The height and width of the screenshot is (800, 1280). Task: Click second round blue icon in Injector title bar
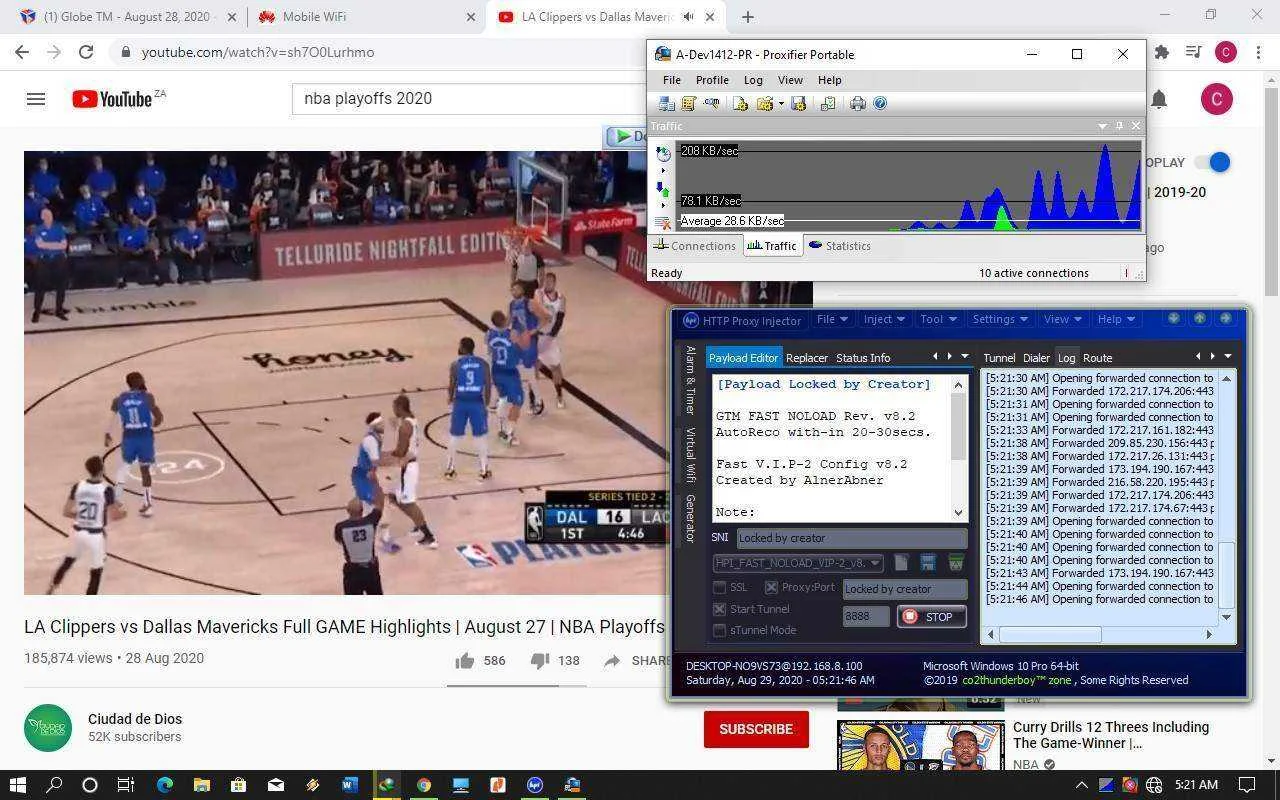tap(1200, 318)
